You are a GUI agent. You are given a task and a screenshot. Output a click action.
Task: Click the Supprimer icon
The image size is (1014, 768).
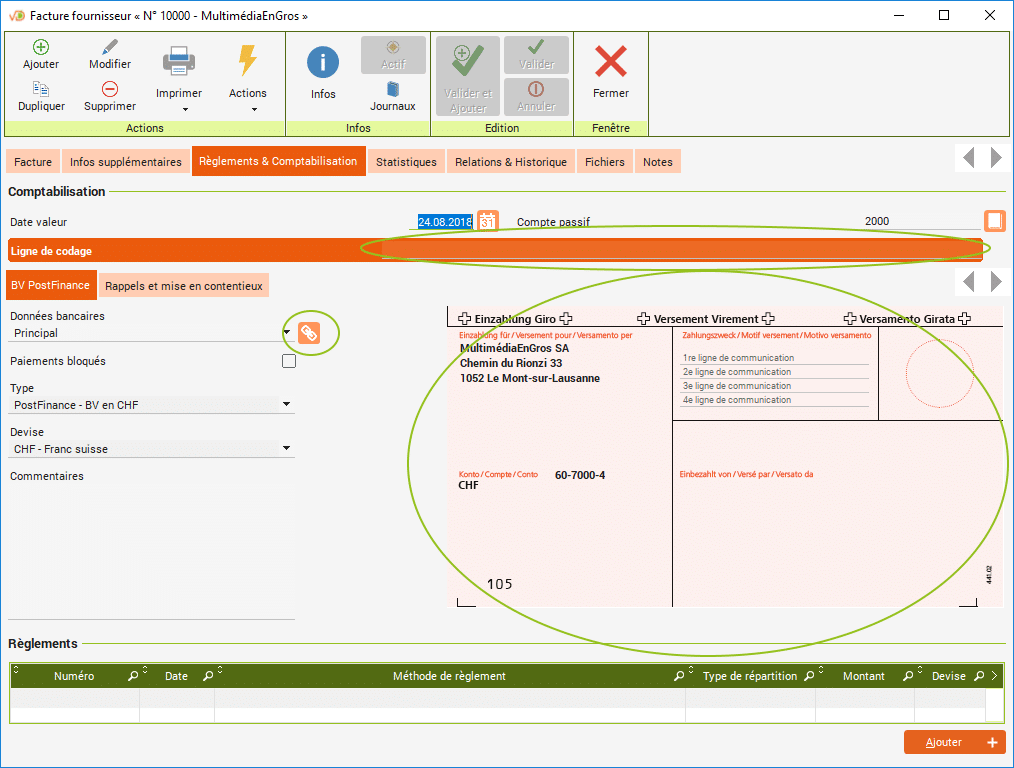(x=110, y=89)
